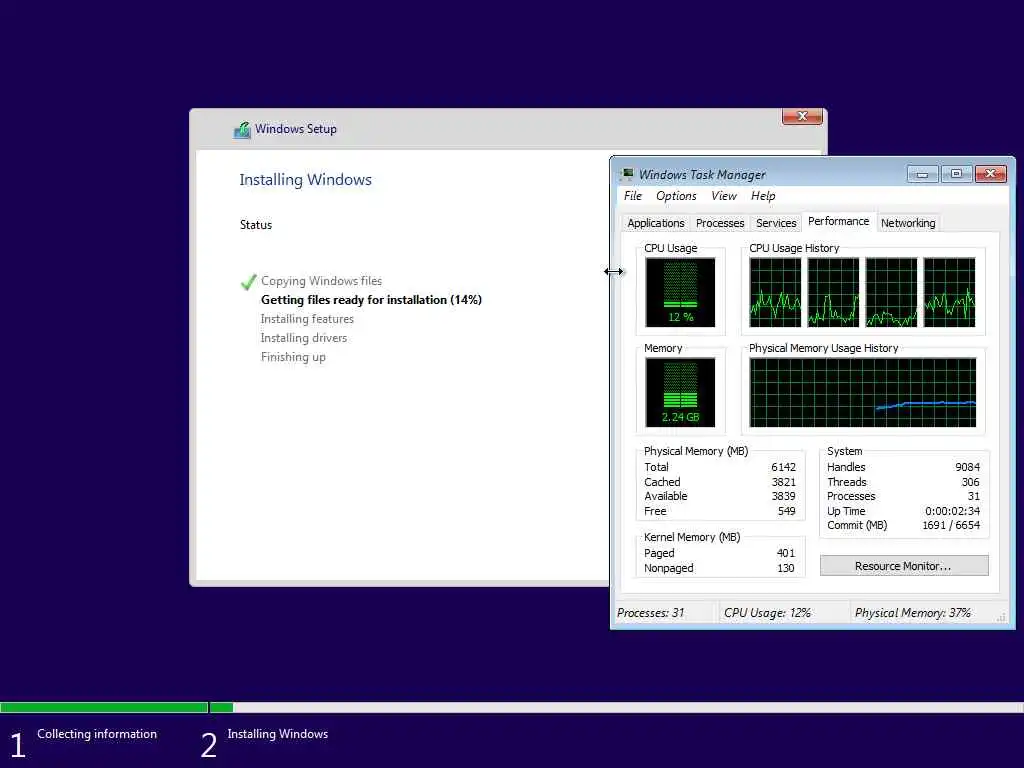Screen dimensions: 1024x768
Task: Open the Help menu in Task Manager
Action: click(x=763, y=196)
